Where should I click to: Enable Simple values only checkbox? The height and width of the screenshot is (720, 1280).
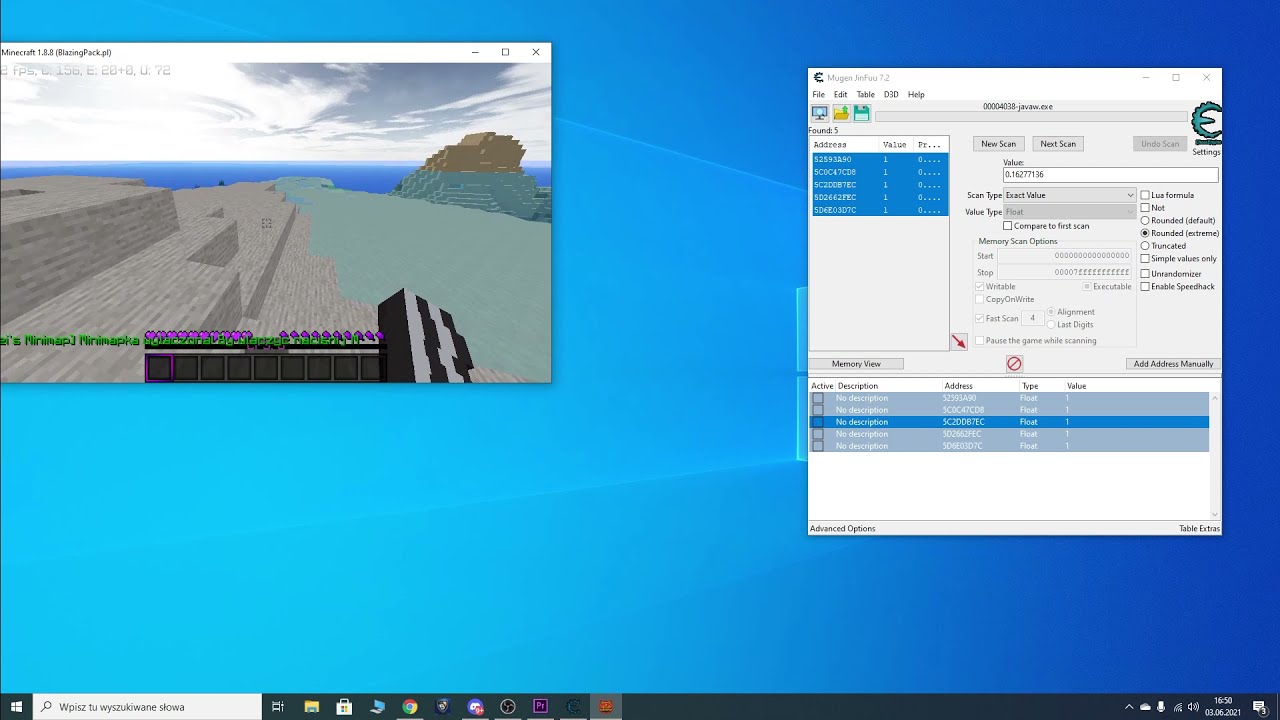point(1145,259)
